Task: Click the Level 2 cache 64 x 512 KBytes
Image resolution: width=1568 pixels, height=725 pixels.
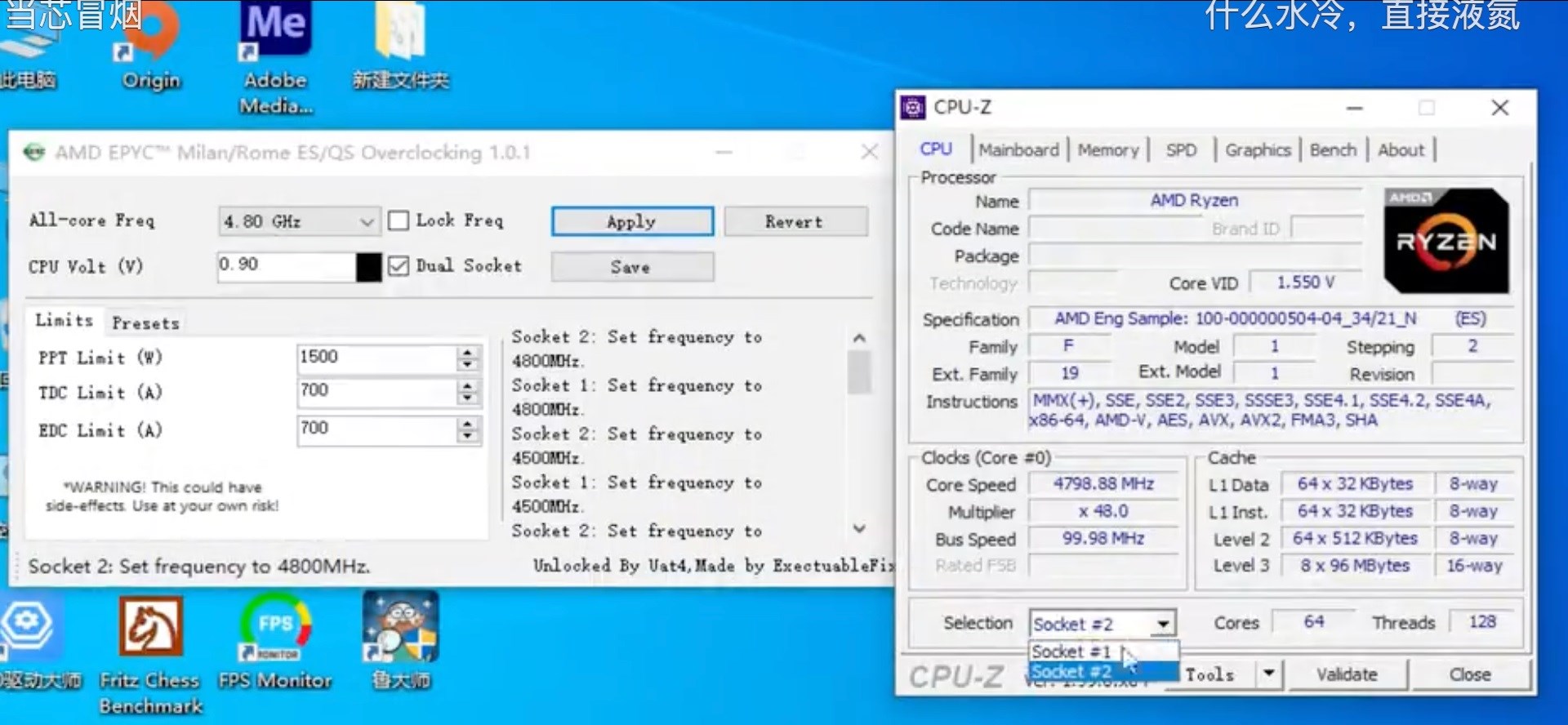Action: (x=1355, y=539)
